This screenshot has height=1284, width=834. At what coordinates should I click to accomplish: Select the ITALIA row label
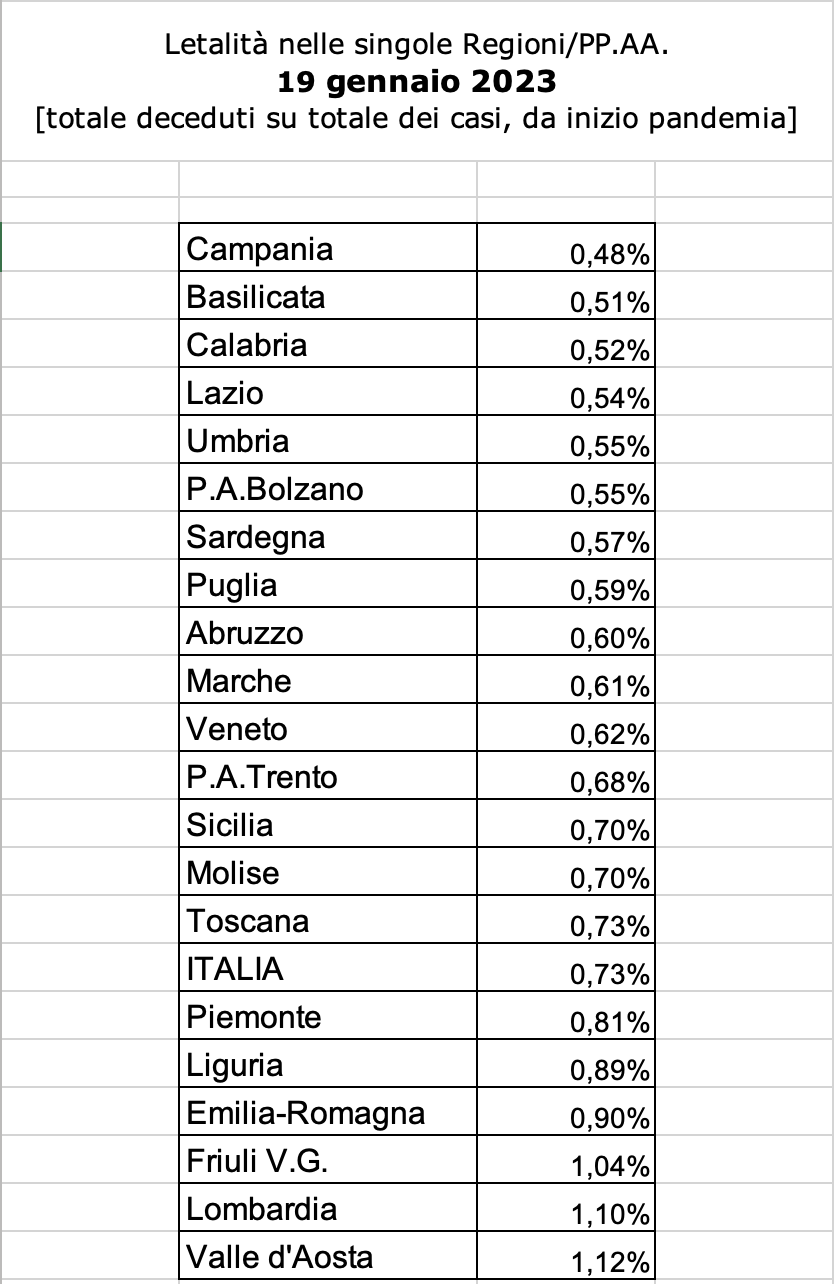[328, 968]
